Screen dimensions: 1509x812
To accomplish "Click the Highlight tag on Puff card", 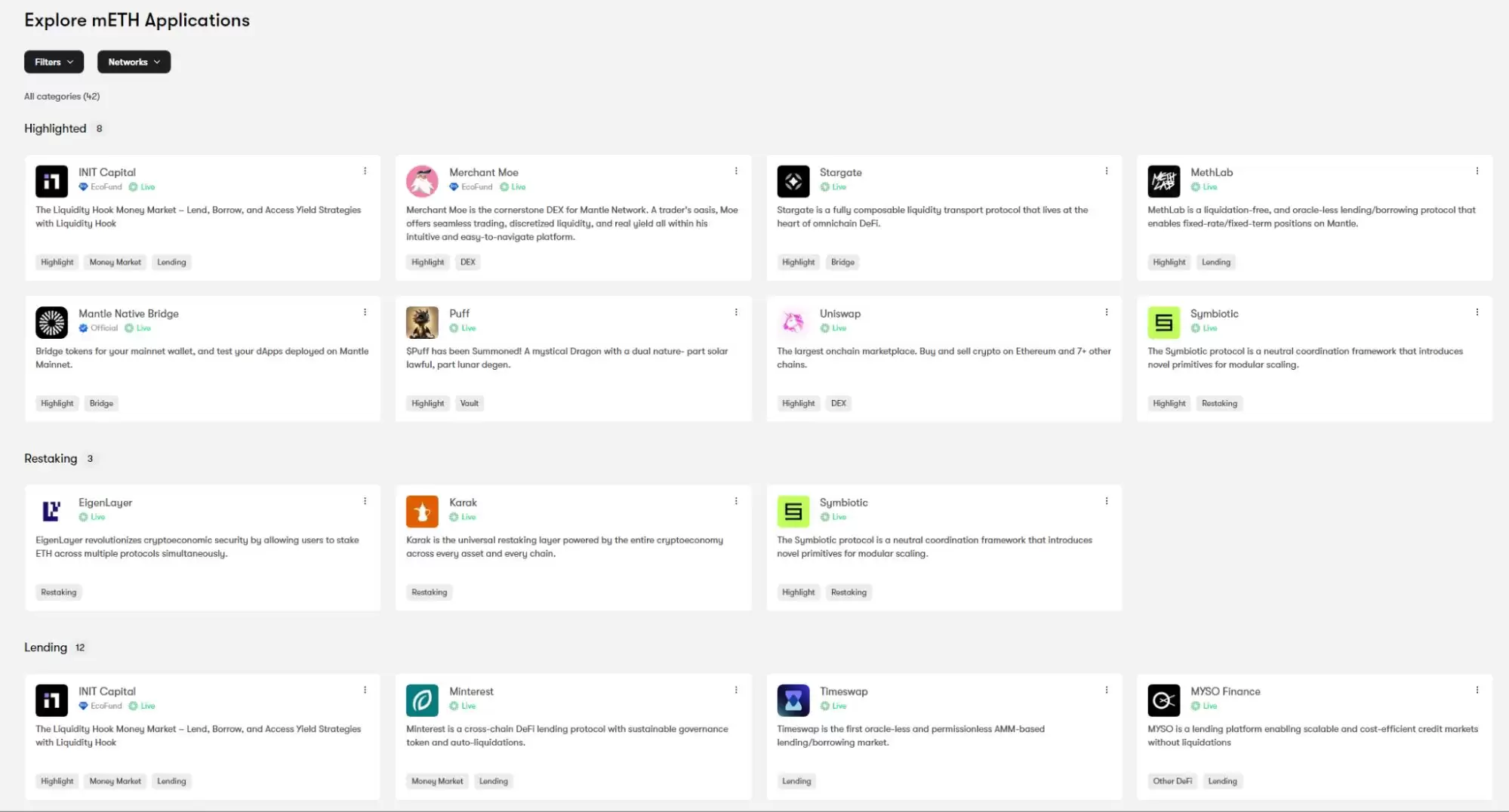I will pos(428,404).
